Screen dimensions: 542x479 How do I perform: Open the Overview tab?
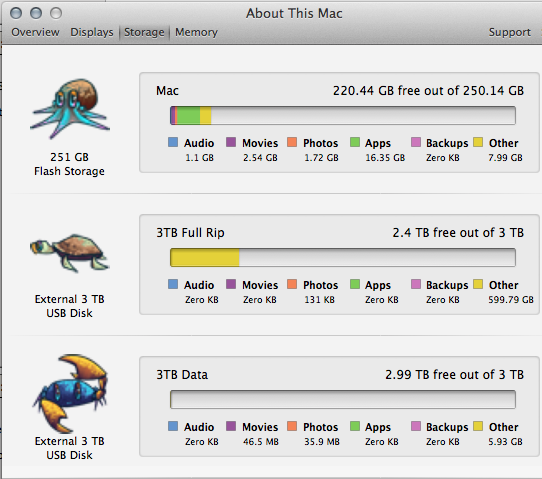[x=35, y=32]
